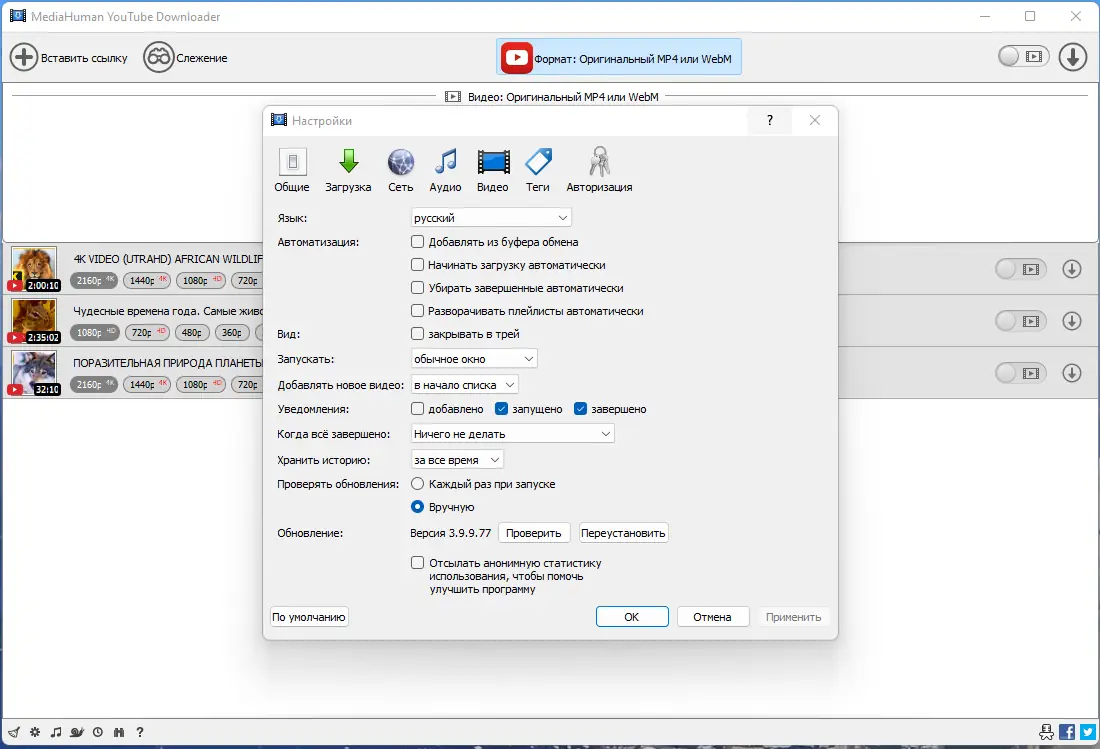The height and width of the screenshot is (749, 1100).
Task: Switch to the Авторизация settings tab
Action: tap(599, 170)
